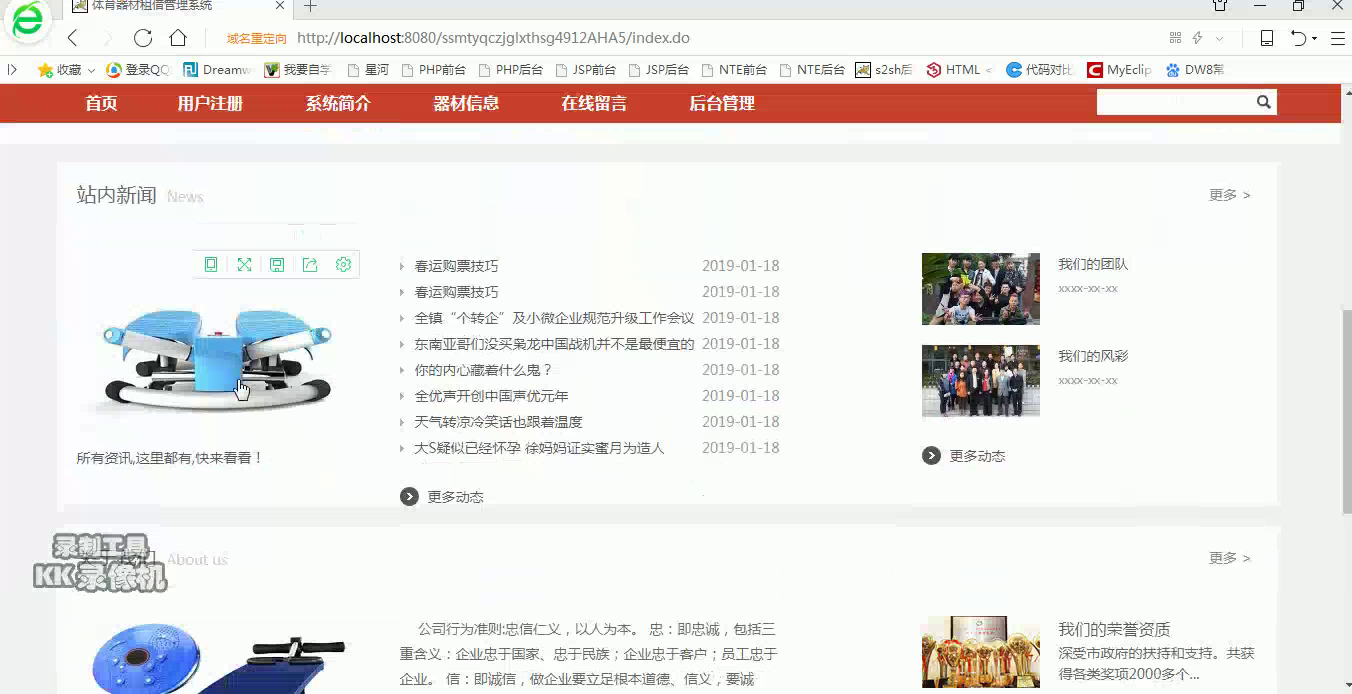Expand the bookmarks bar sidebar toggle arrow
This screenshot has height=694, width=1352.
(x=12, y=70)
